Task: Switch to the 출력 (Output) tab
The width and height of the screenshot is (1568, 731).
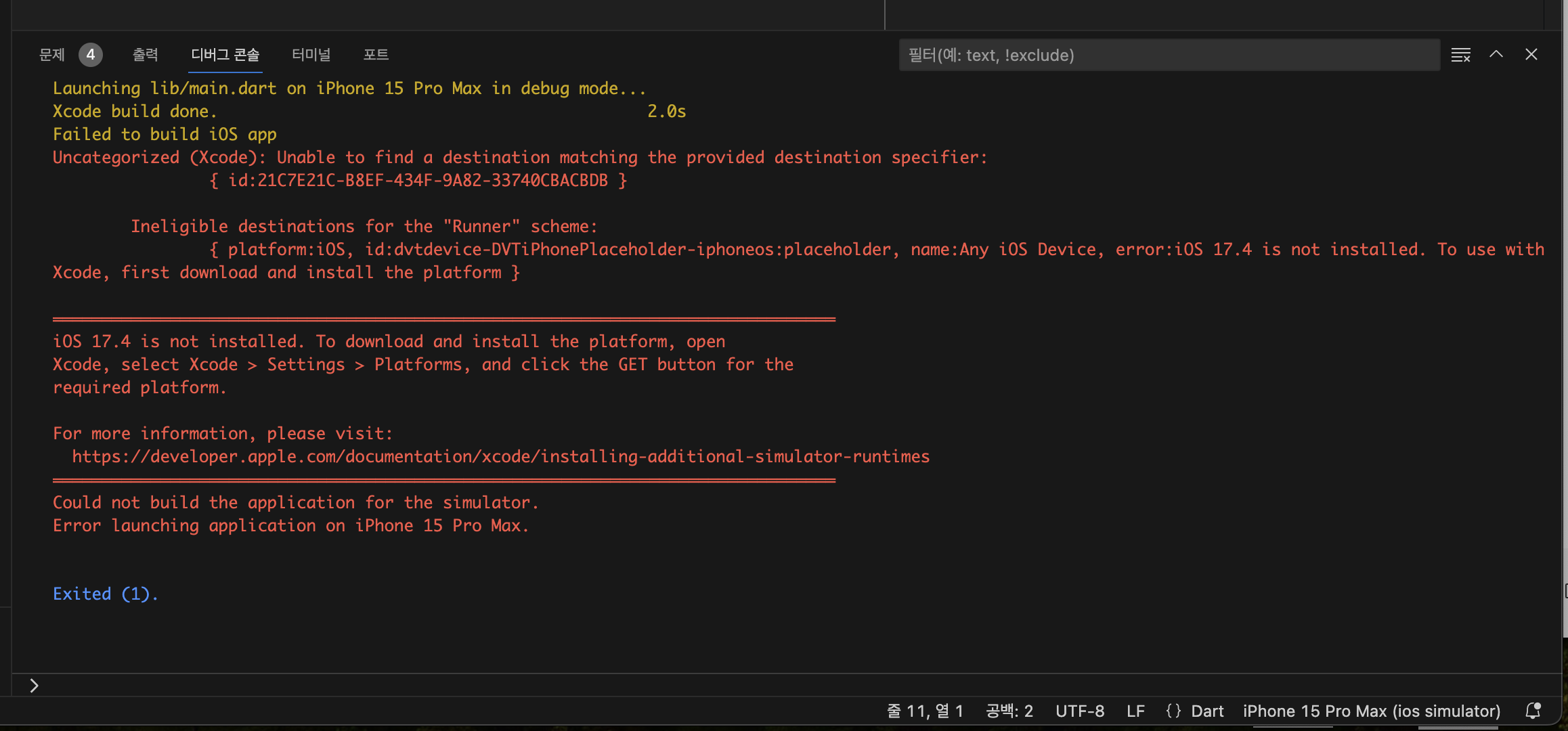Action: 145,55
